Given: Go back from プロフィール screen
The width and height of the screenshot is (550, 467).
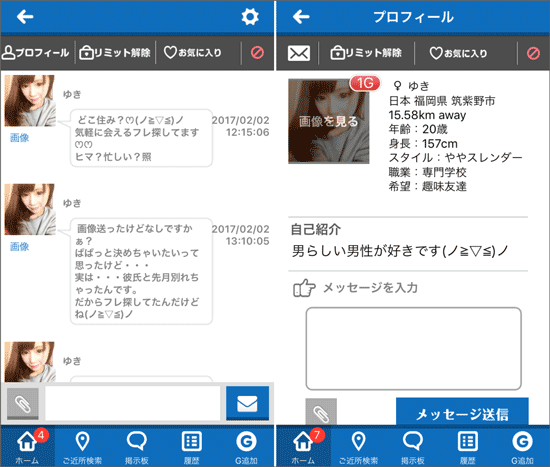Looking at the screenshot, I should click(301, 16).
